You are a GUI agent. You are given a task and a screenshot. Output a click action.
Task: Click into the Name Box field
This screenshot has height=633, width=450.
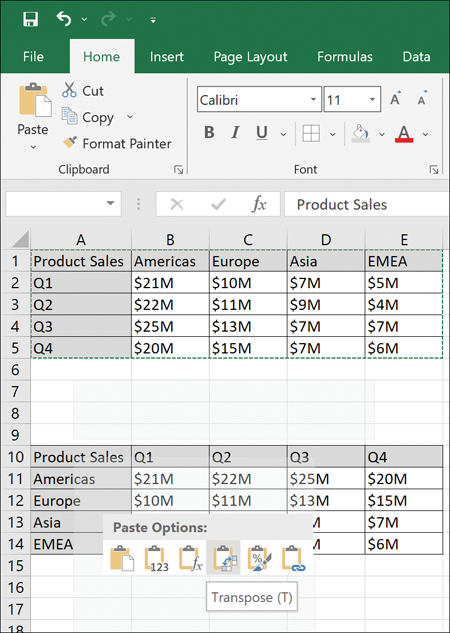coord(54,204)
